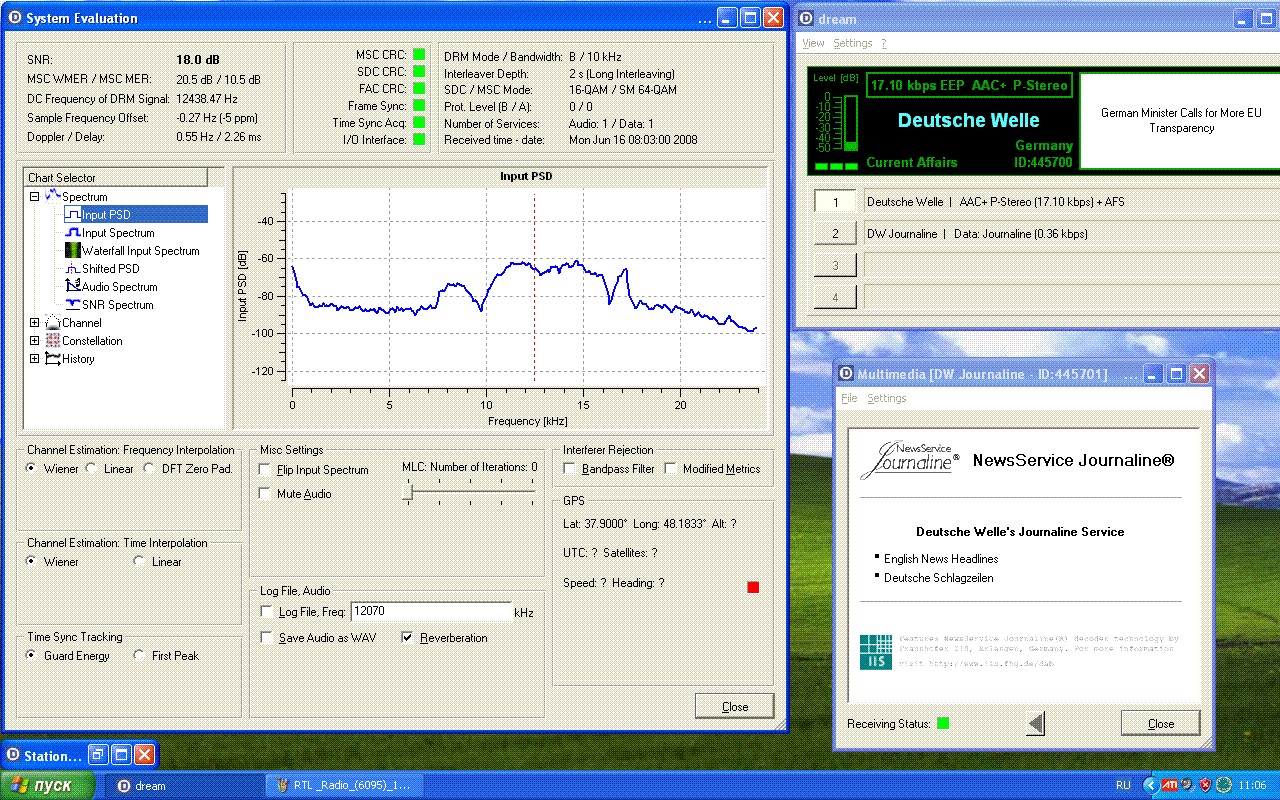
Task: Click the History category icon
Action: point(53,358)
